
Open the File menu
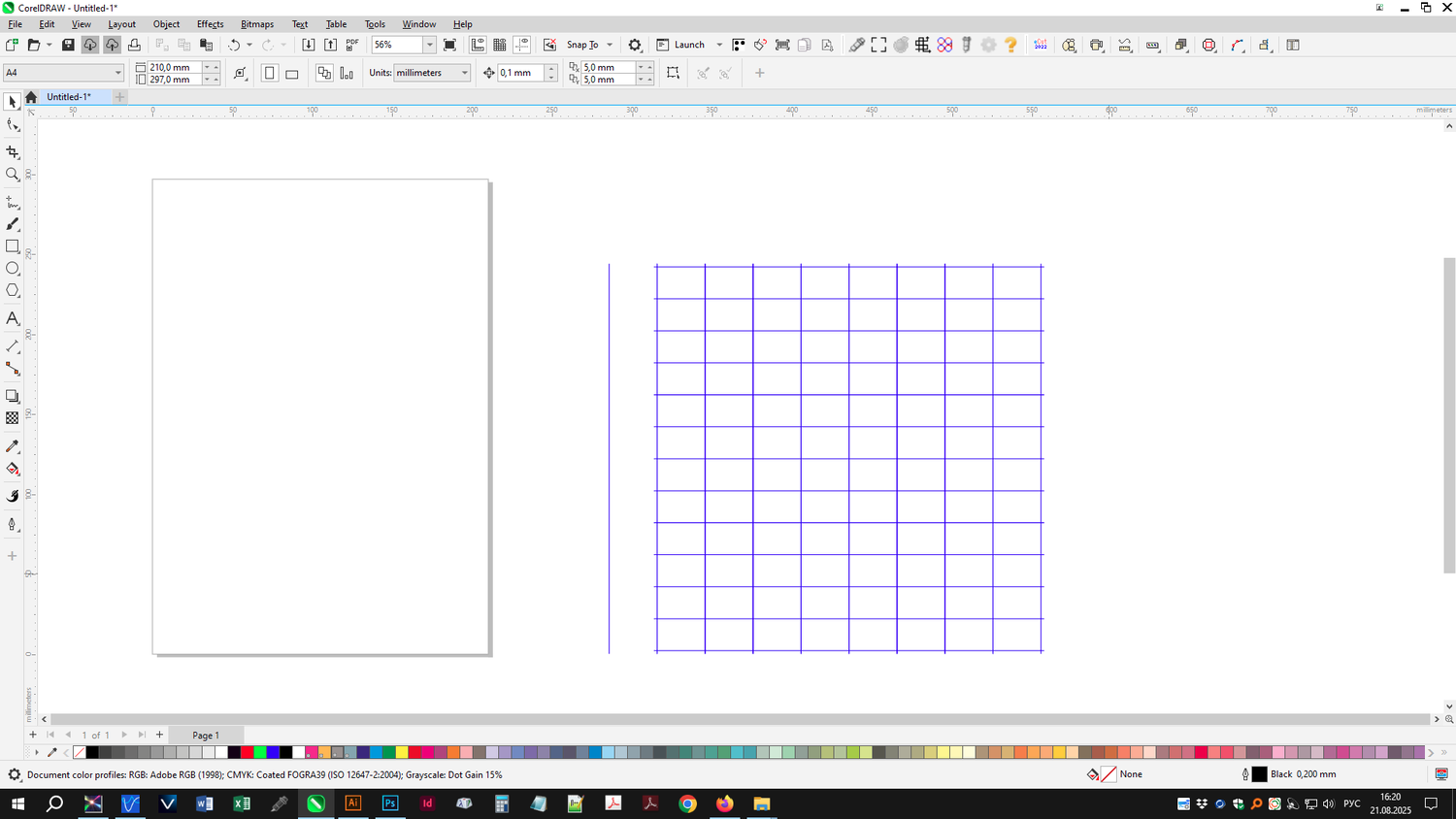point(16,24)
